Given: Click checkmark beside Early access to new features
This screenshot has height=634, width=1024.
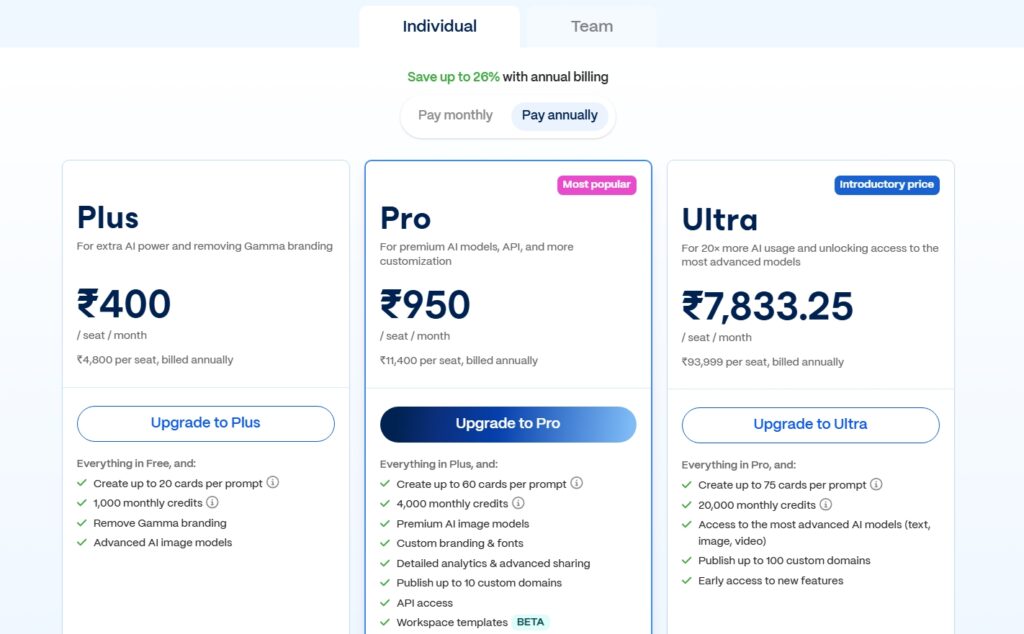Looking at the screenshot, I should pyautogui.click(x=687, y=581).
